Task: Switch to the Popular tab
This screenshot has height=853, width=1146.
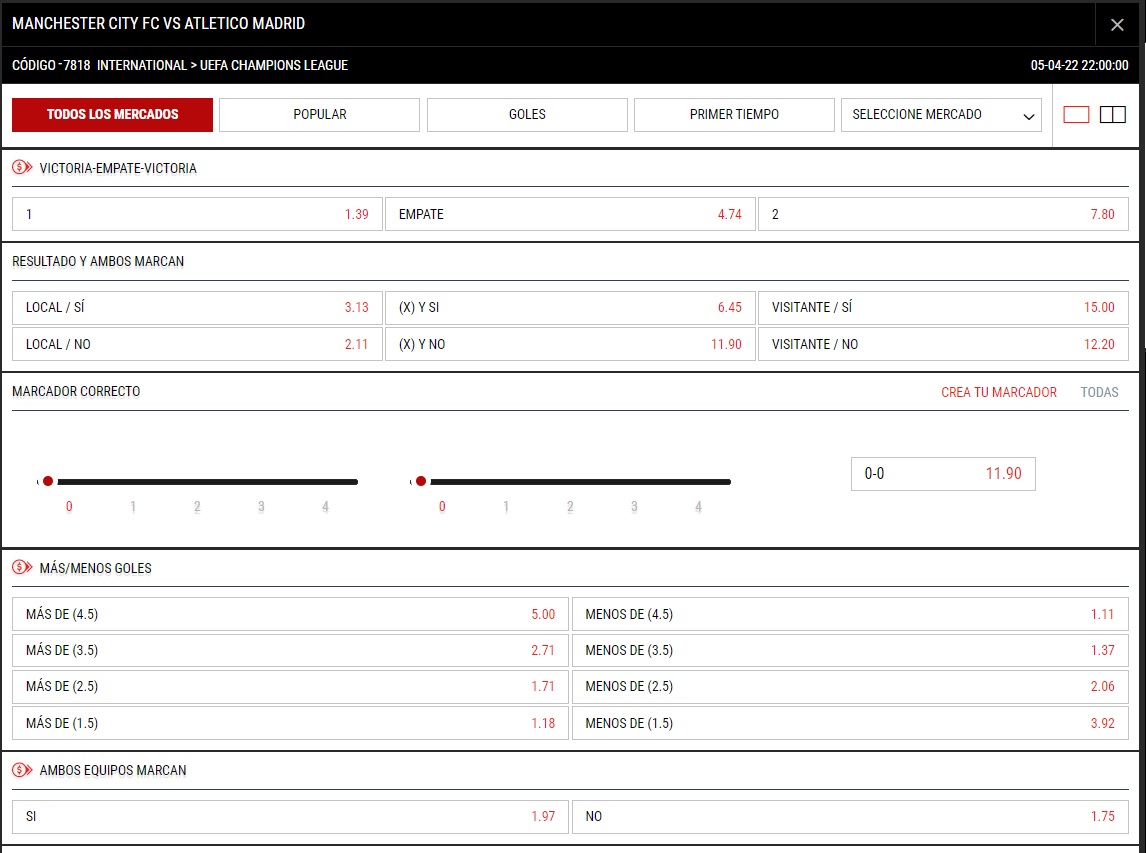Action: click(x=319, y=115)
